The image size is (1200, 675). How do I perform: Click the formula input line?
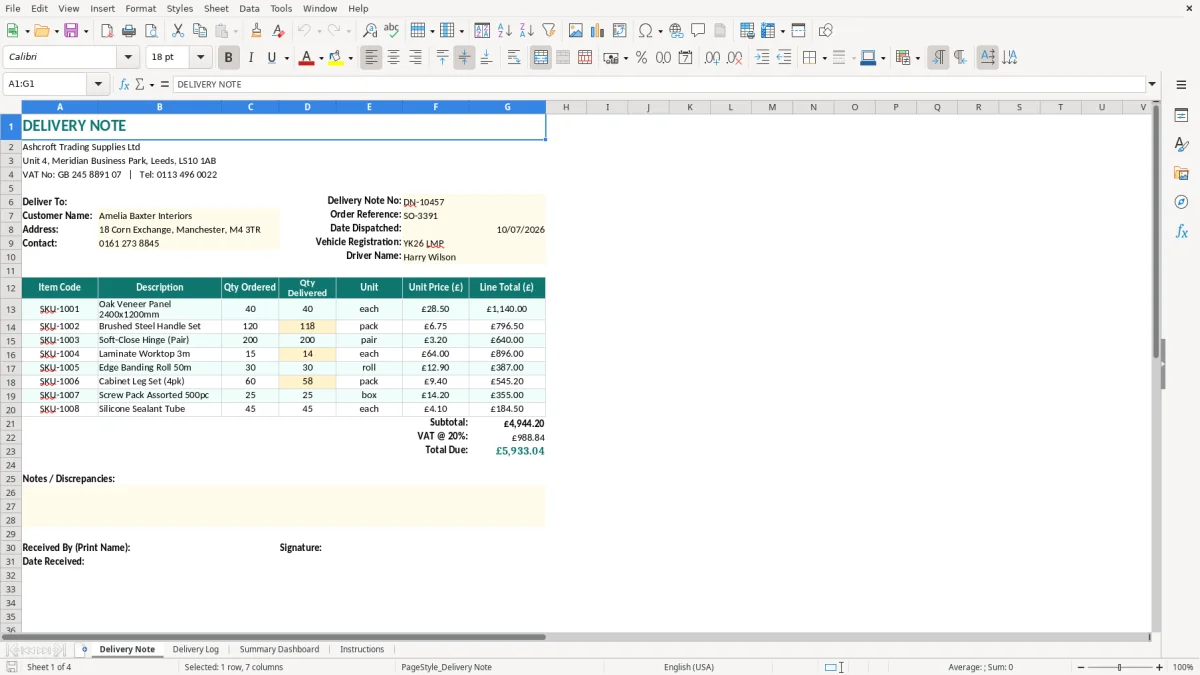pos(659,85)
